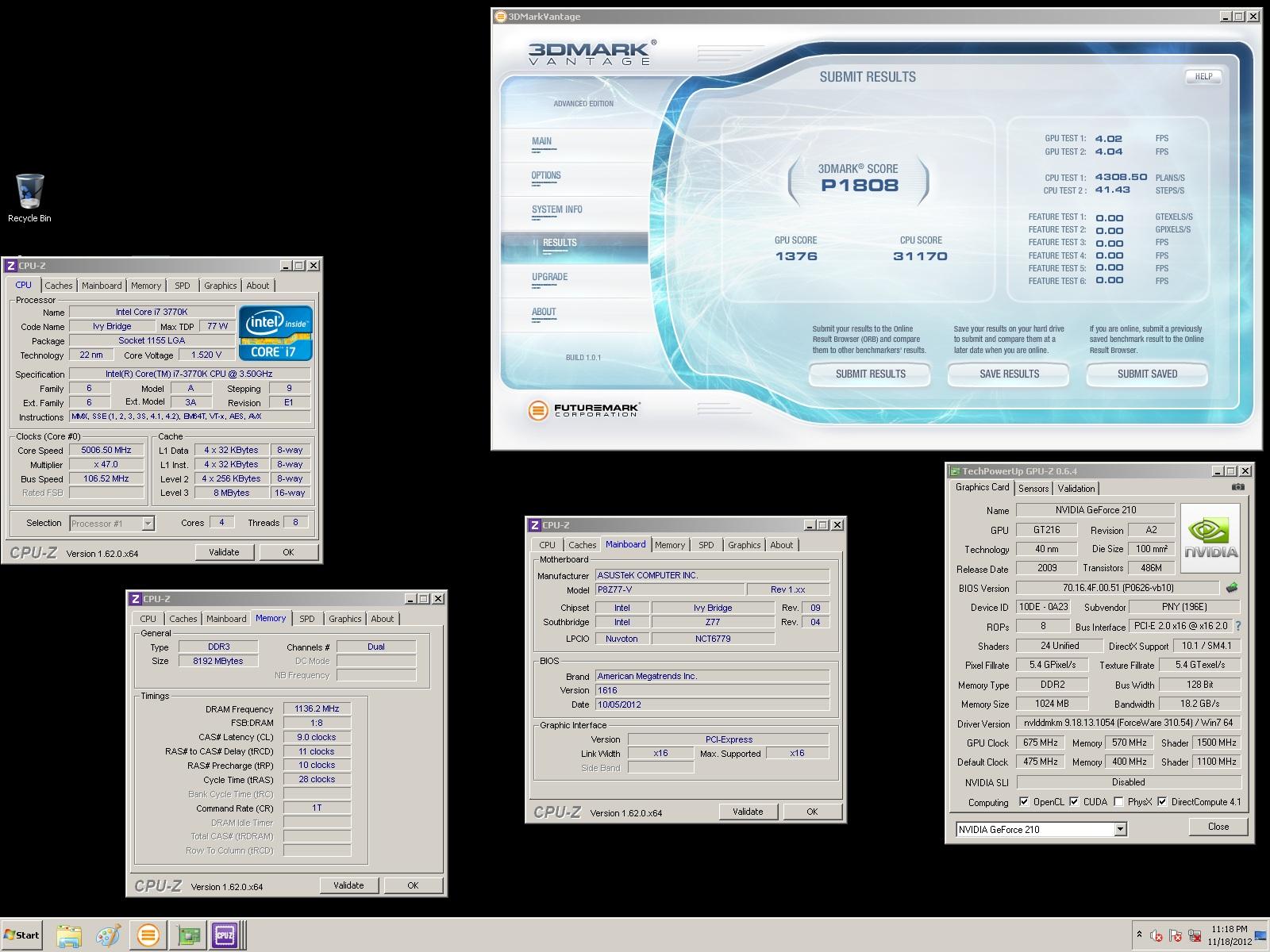Click the SUBMIT RESULTS button
The height and width of the screenshot is (952, 1270).
870,374
